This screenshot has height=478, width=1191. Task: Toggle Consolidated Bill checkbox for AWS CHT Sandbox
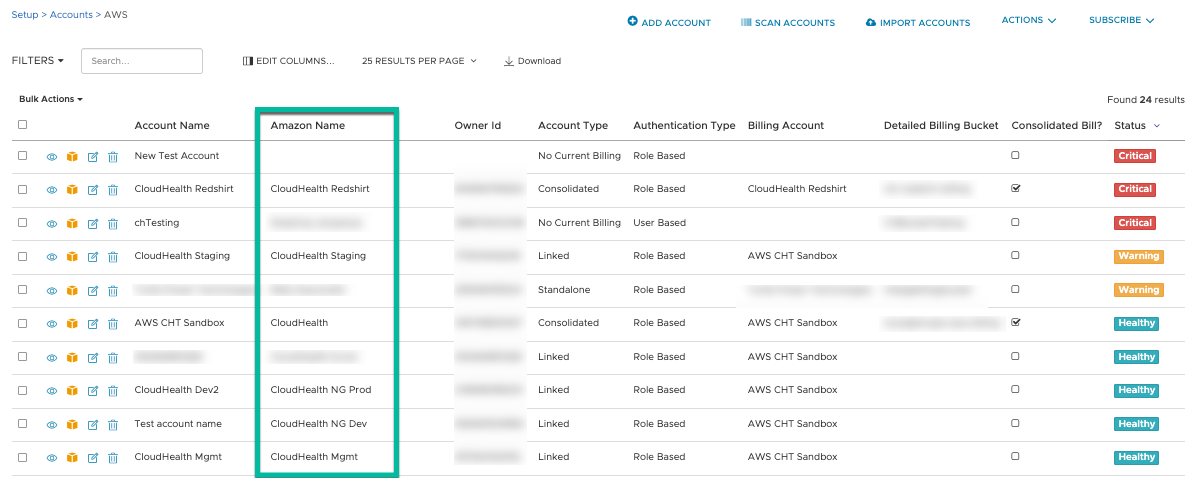(1016, 322)
